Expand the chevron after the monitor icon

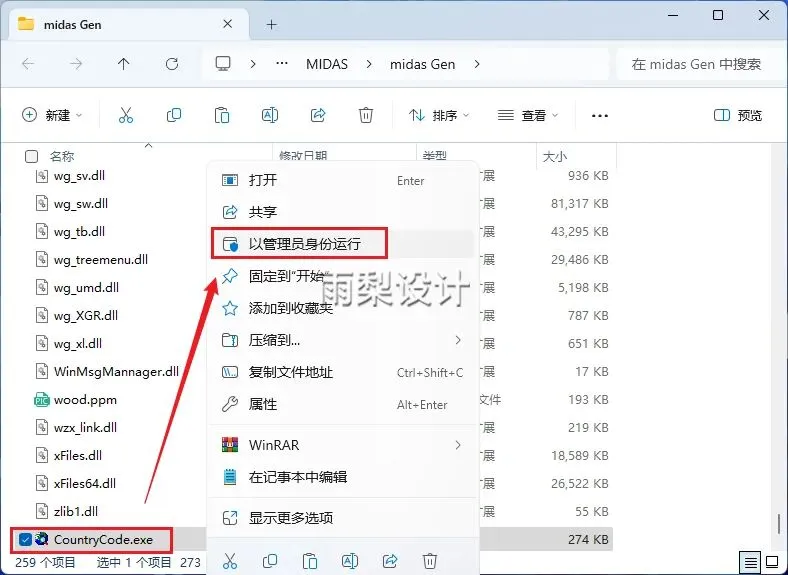click(253, 64)
